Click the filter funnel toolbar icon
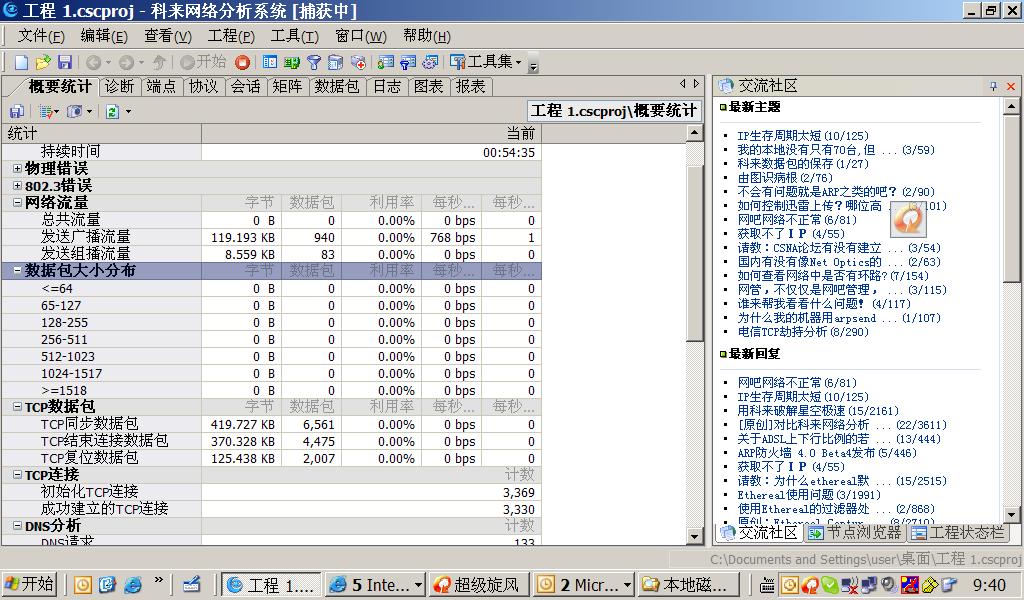1024x600 pixels. tap(314, 62)
